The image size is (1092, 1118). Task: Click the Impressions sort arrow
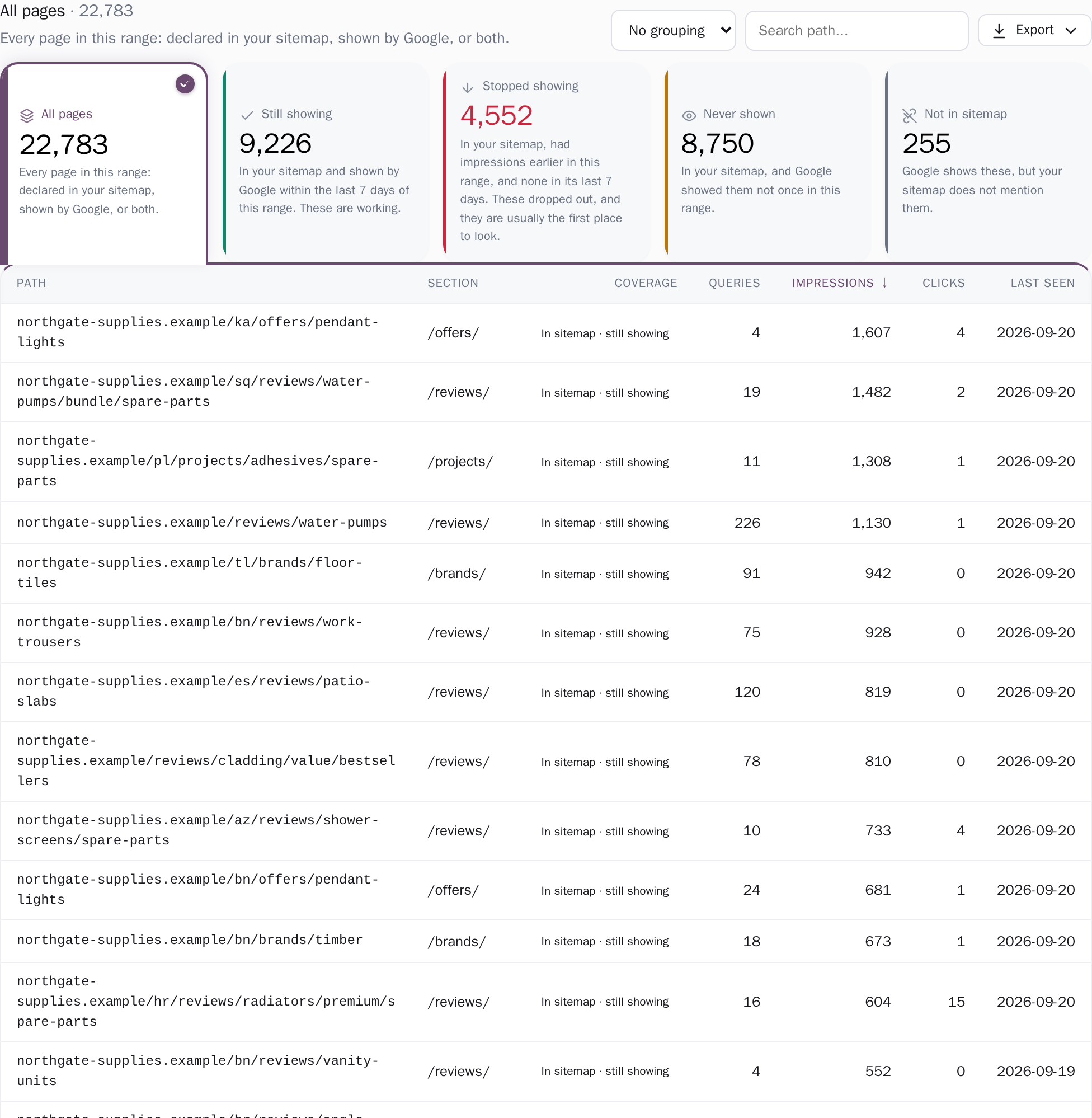[884, 283]
